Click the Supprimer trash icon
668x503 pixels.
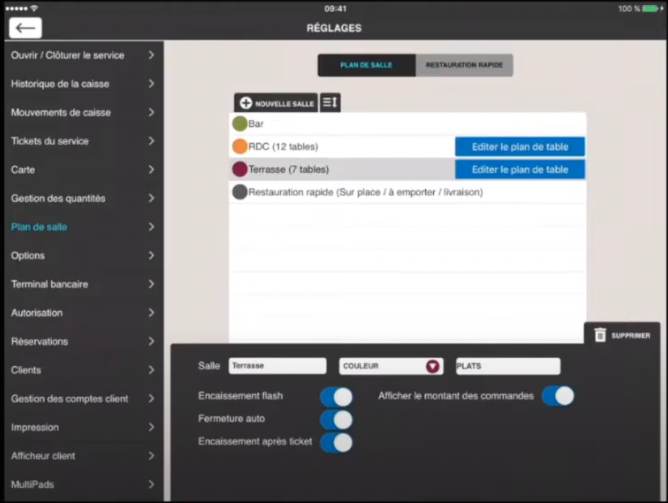600,335
